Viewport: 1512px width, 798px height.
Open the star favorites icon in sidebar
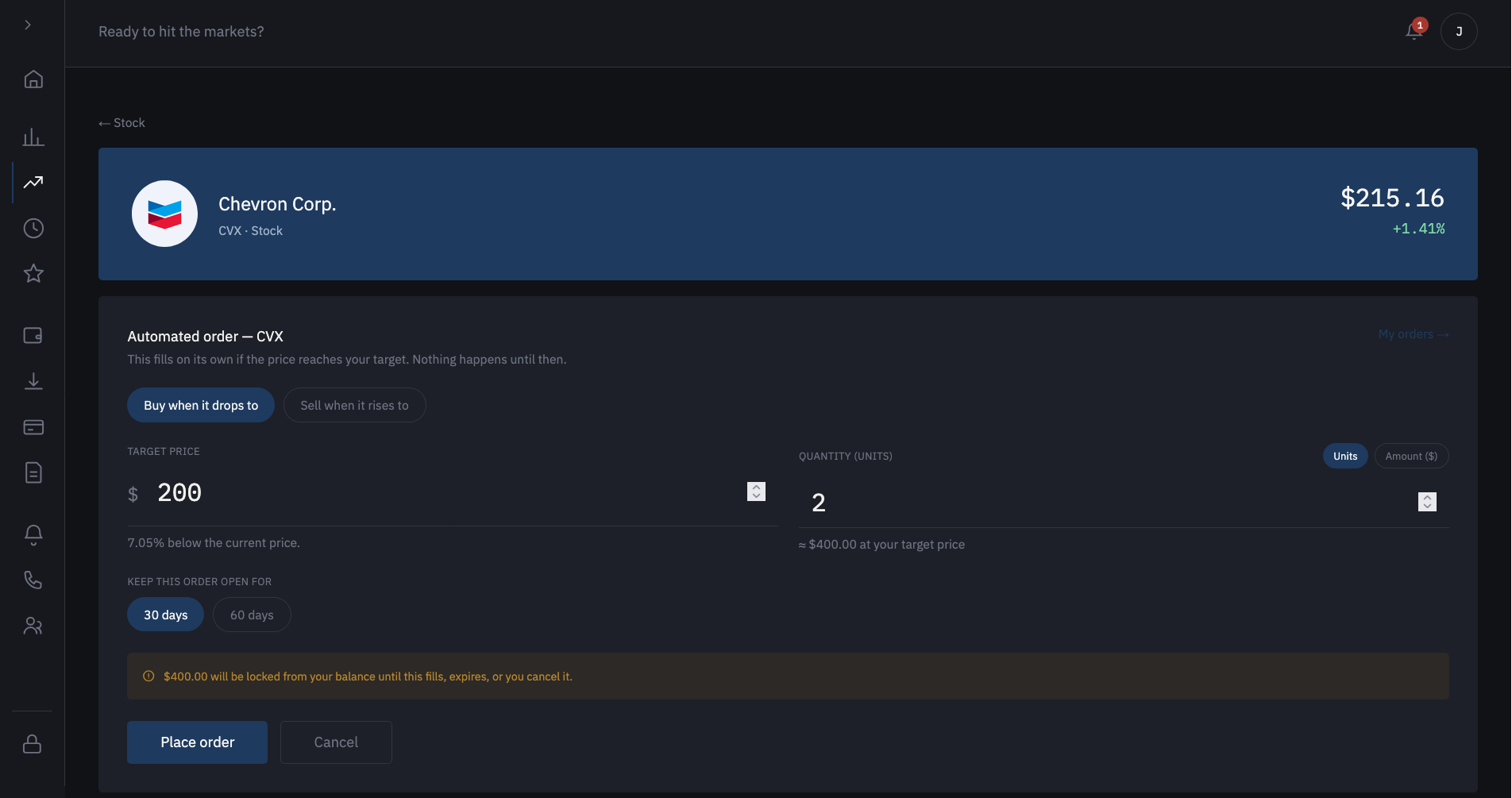(33, 274)
